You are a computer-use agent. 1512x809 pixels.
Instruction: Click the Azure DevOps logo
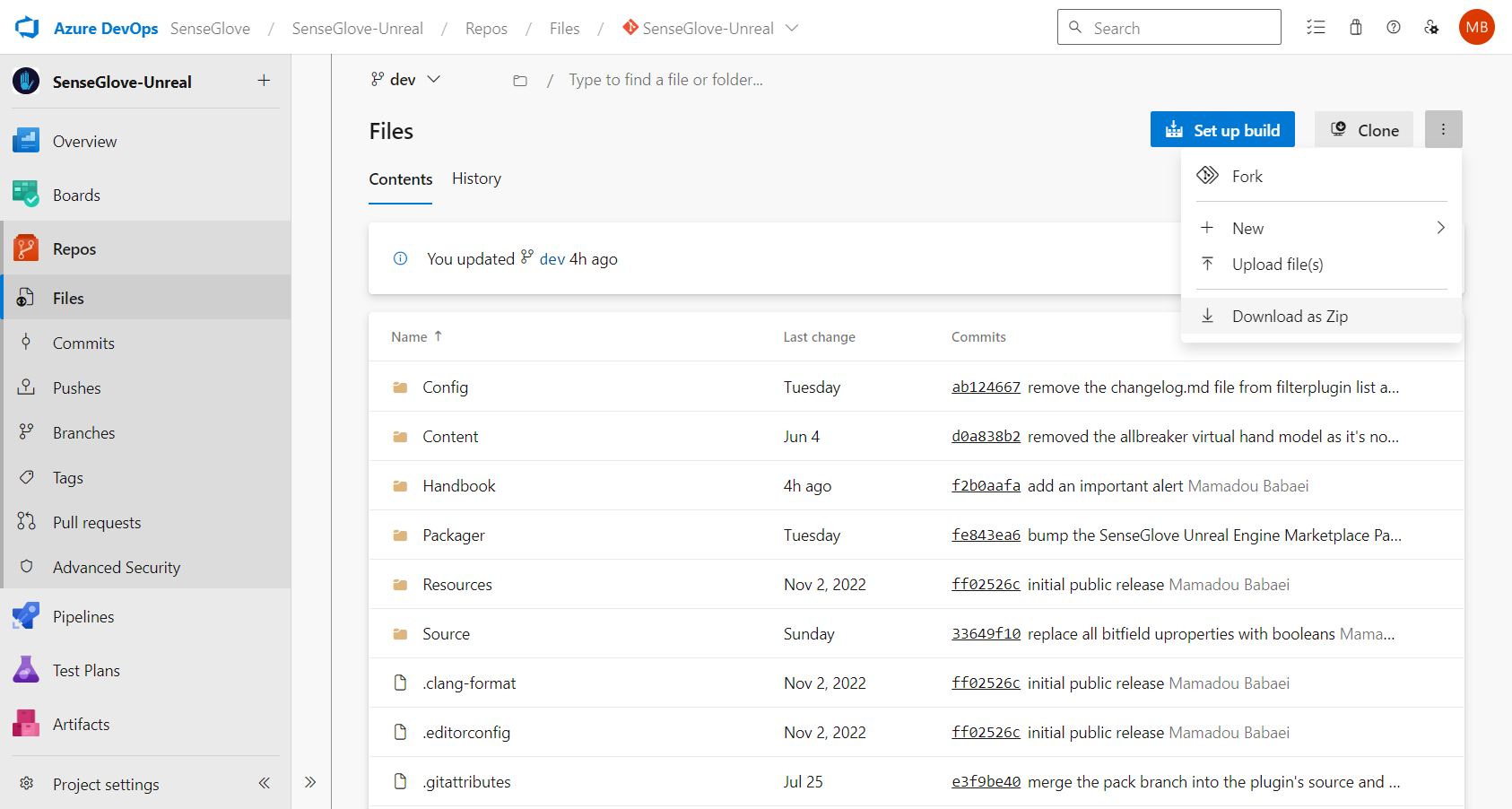[26, 26]
